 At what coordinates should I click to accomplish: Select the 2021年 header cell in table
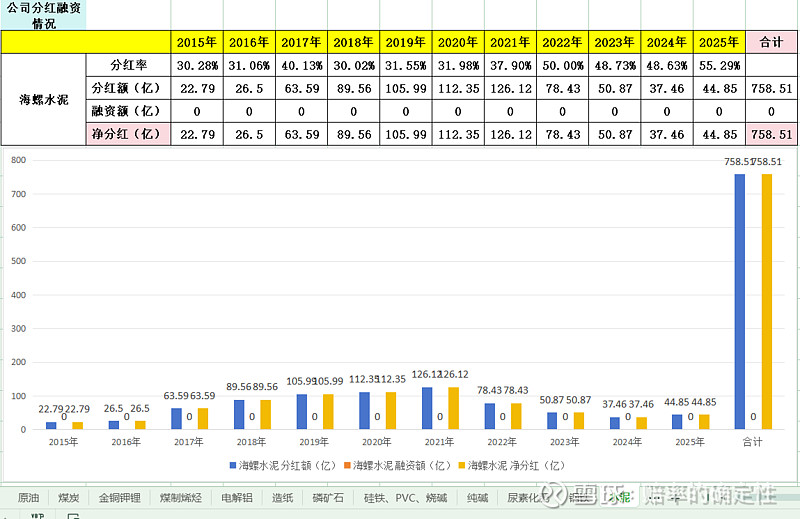tap(510, 42)
